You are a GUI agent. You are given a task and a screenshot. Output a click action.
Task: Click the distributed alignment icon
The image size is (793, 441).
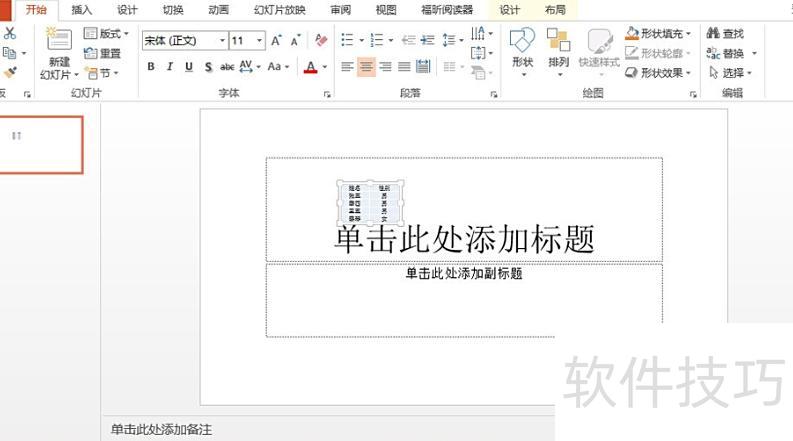[423, 66]
